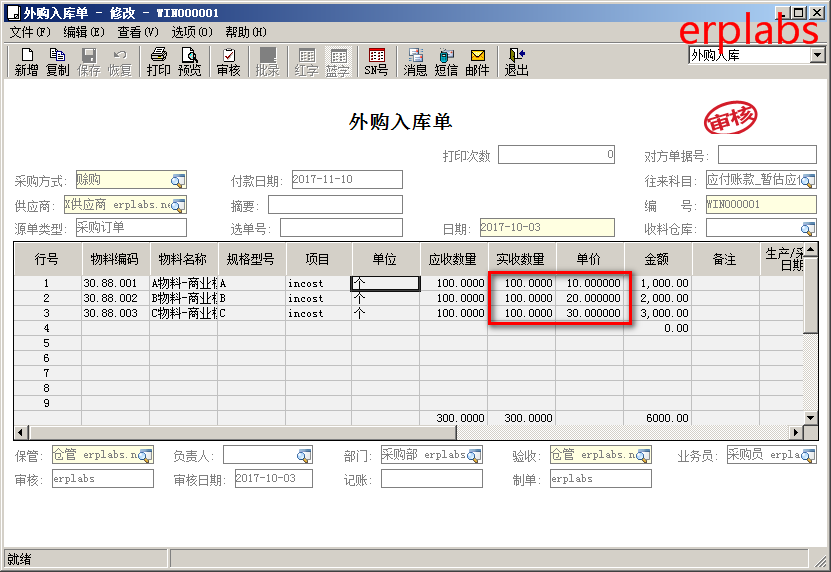The width and height of the screenshot is (831, 572).
Task: Click the vertical scrollbar thumb
Action: pyautogui.click(x=810, y=296)
